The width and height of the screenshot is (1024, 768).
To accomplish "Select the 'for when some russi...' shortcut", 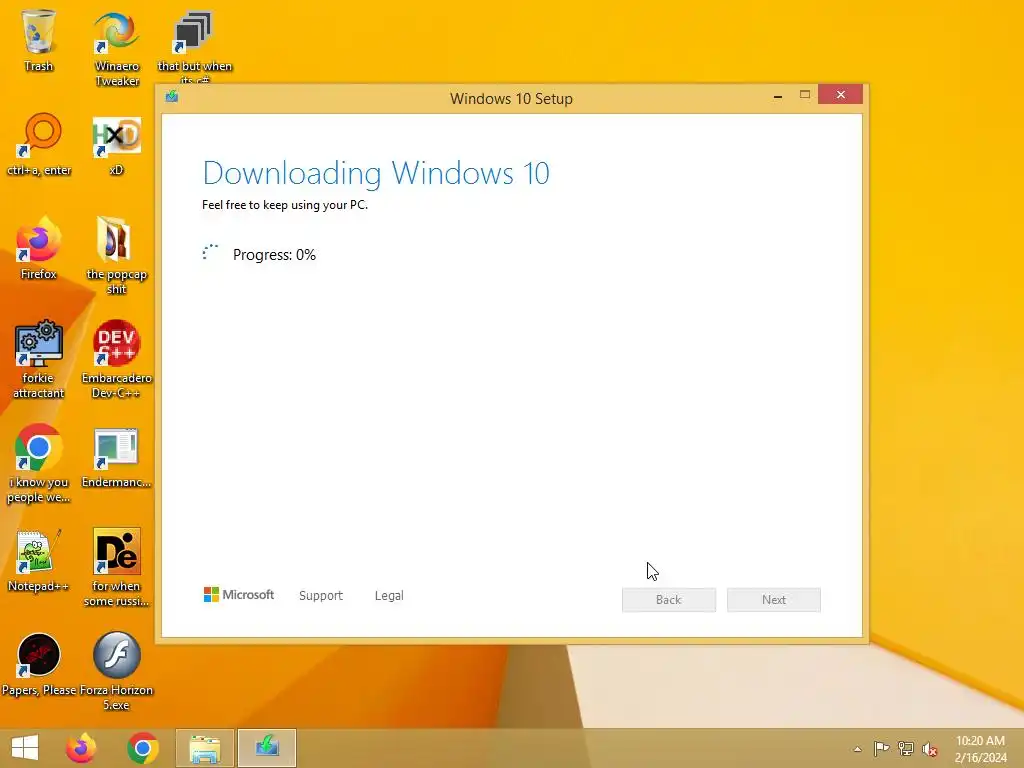I will [x=116, y=567].
